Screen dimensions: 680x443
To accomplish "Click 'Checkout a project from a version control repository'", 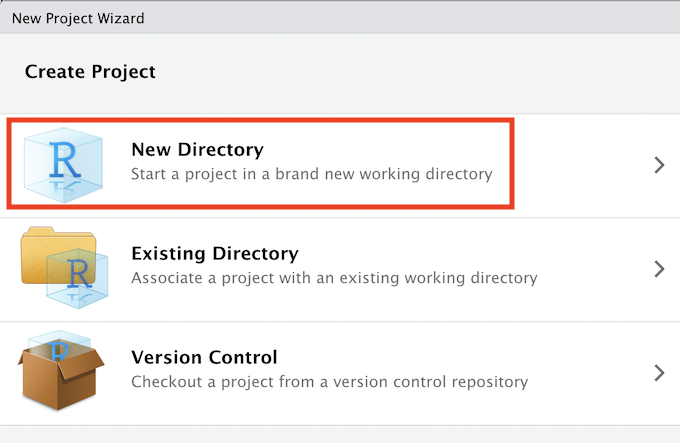I will [329, 381].
